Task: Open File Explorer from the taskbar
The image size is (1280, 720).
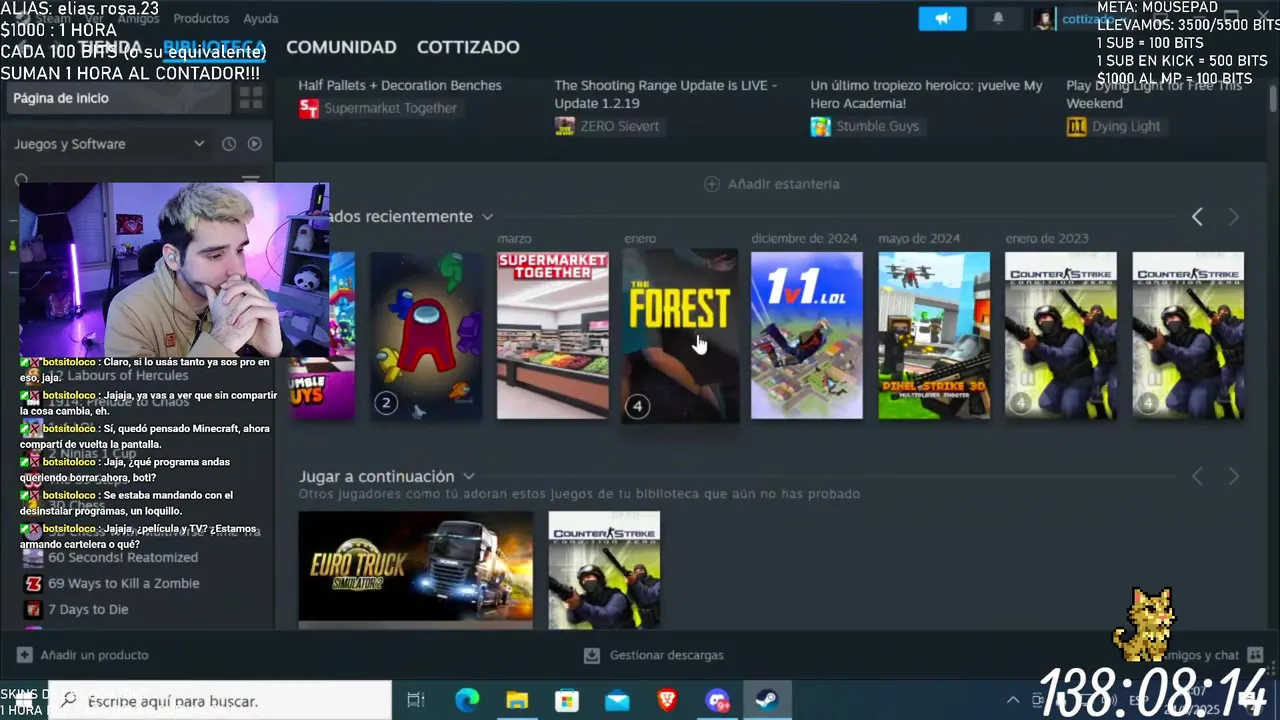Action: [x=517, y=701]
